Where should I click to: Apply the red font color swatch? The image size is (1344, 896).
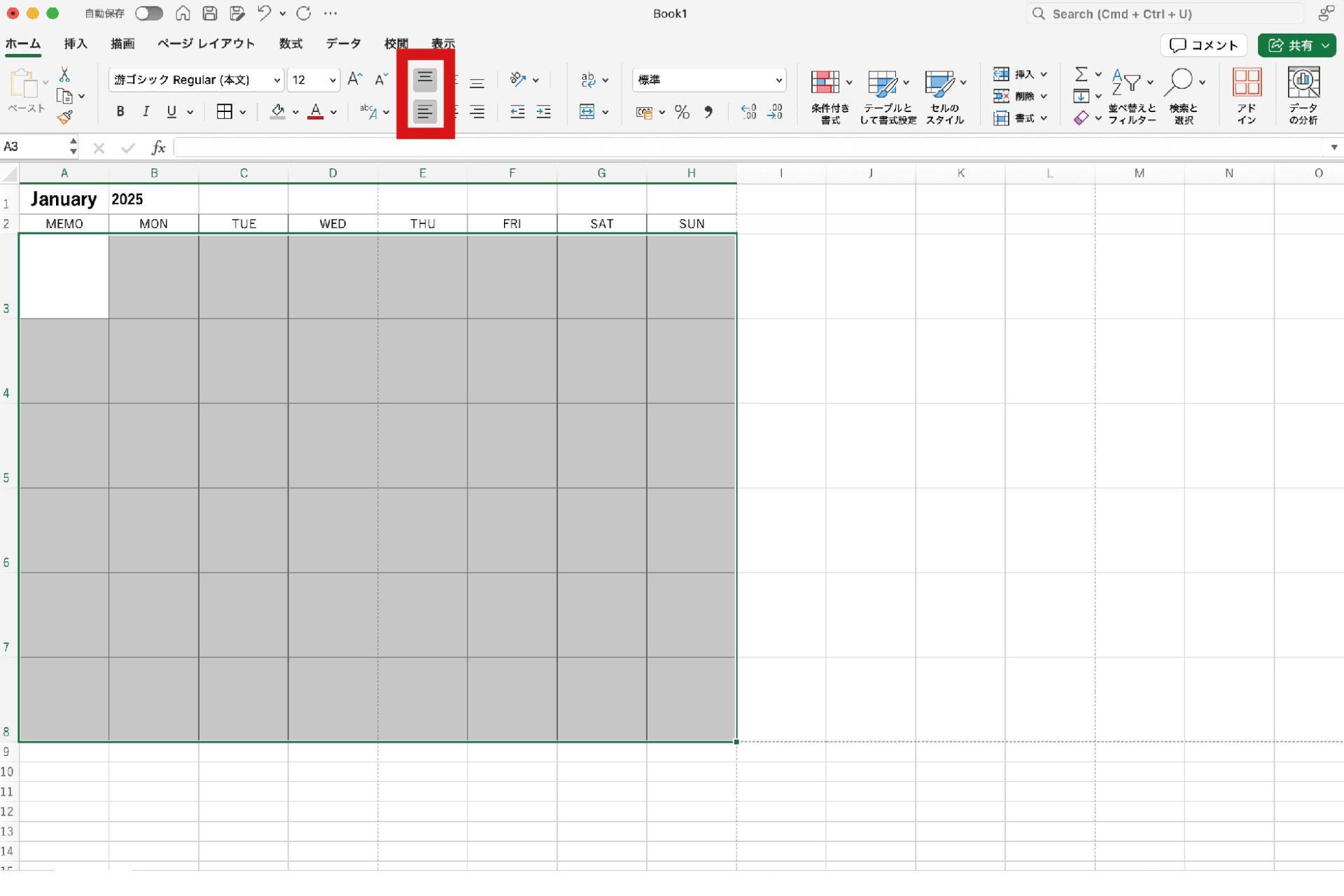[x=316, y=112]
